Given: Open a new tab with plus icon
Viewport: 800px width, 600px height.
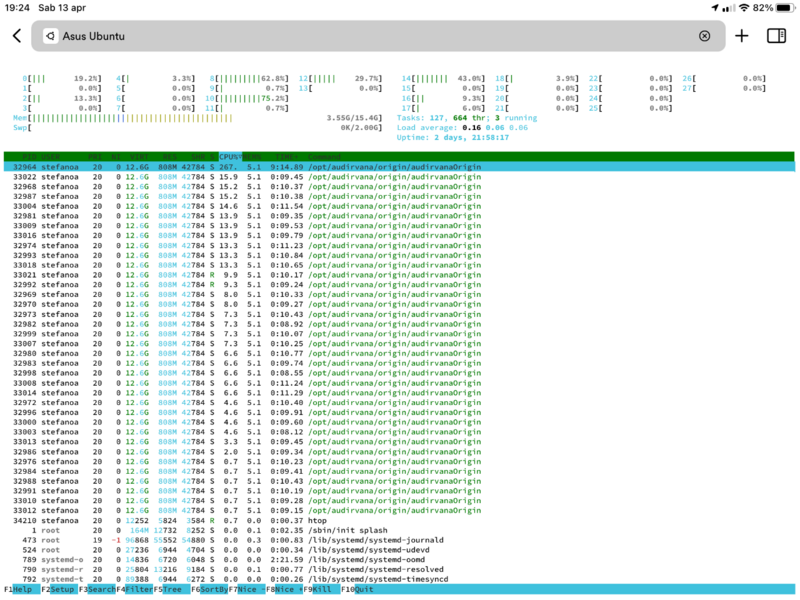Looking at the screenshot, I should point(741,36).
